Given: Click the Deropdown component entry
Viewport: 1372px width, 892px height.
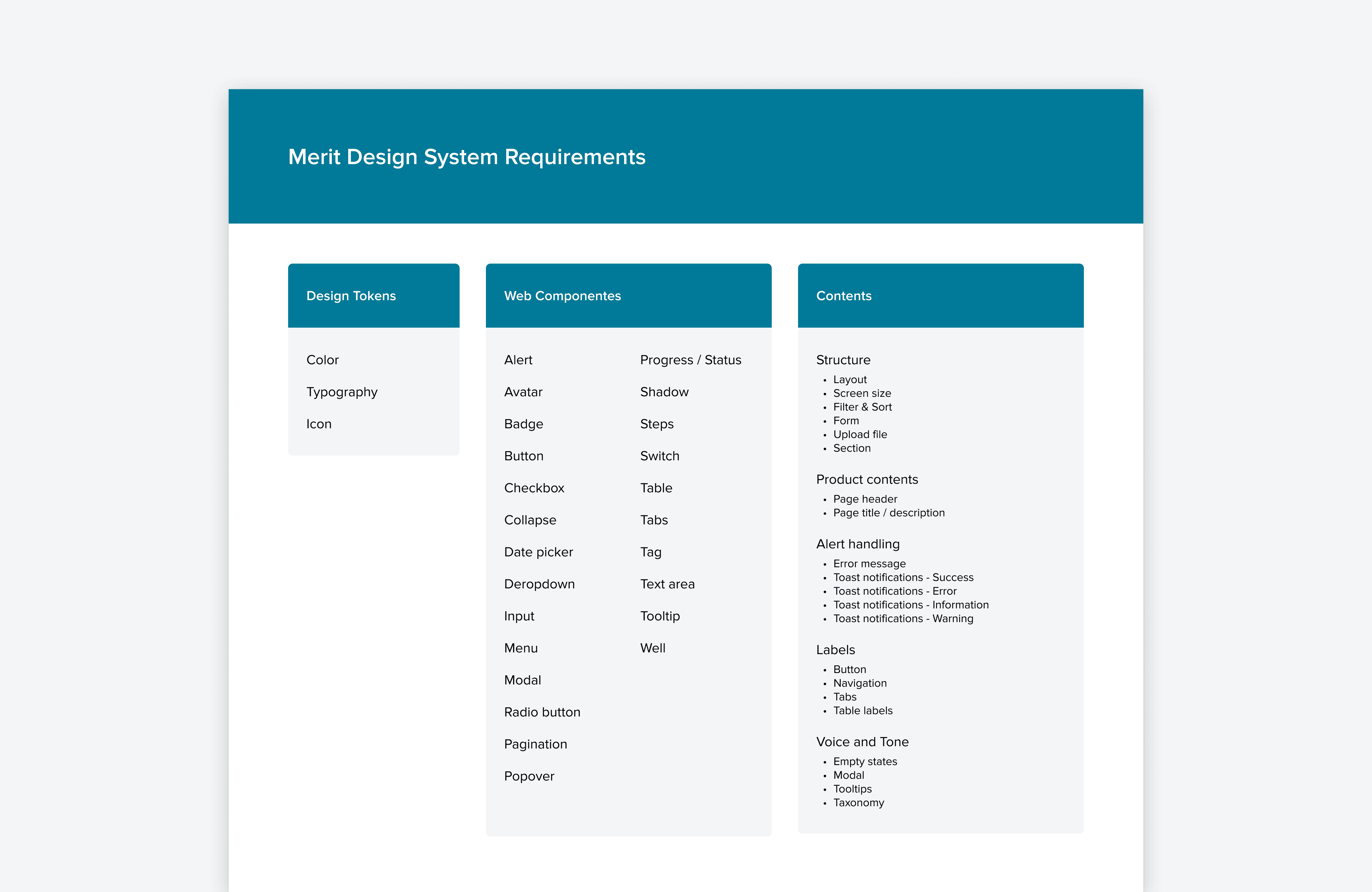Looking at the screenshot, I should pos(539,584).
